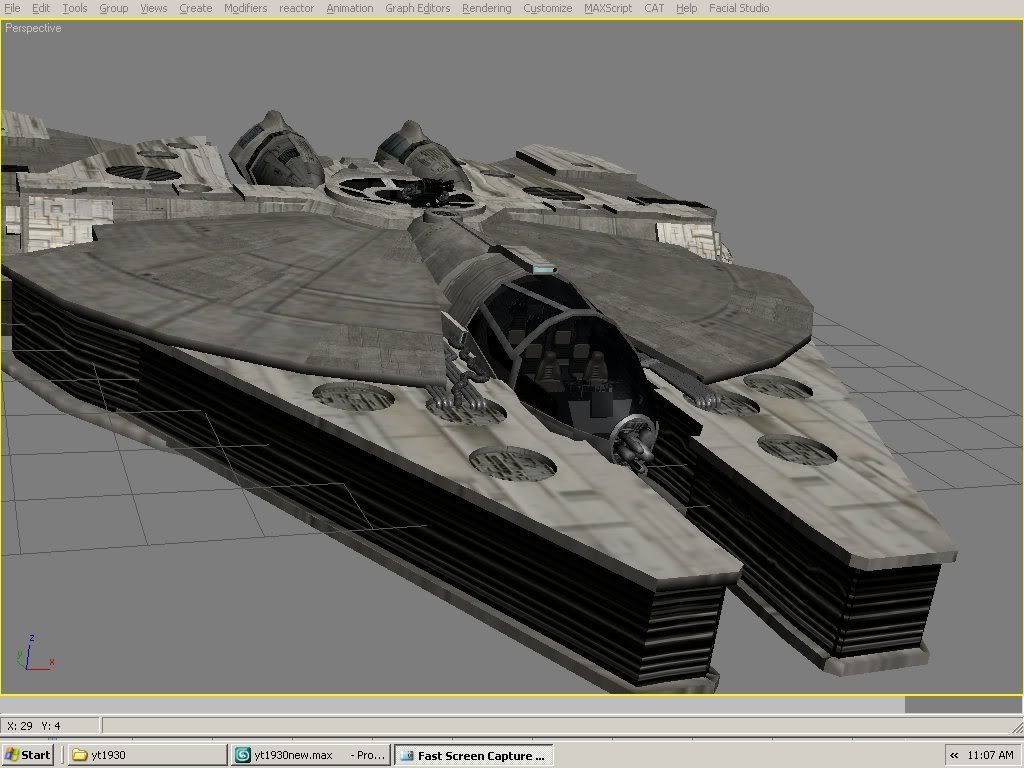Image resolution: width=1024 pixels, height=768 pixels.
Task: Switch to yt1930new.max taskbar window
Action: point(311,755)
